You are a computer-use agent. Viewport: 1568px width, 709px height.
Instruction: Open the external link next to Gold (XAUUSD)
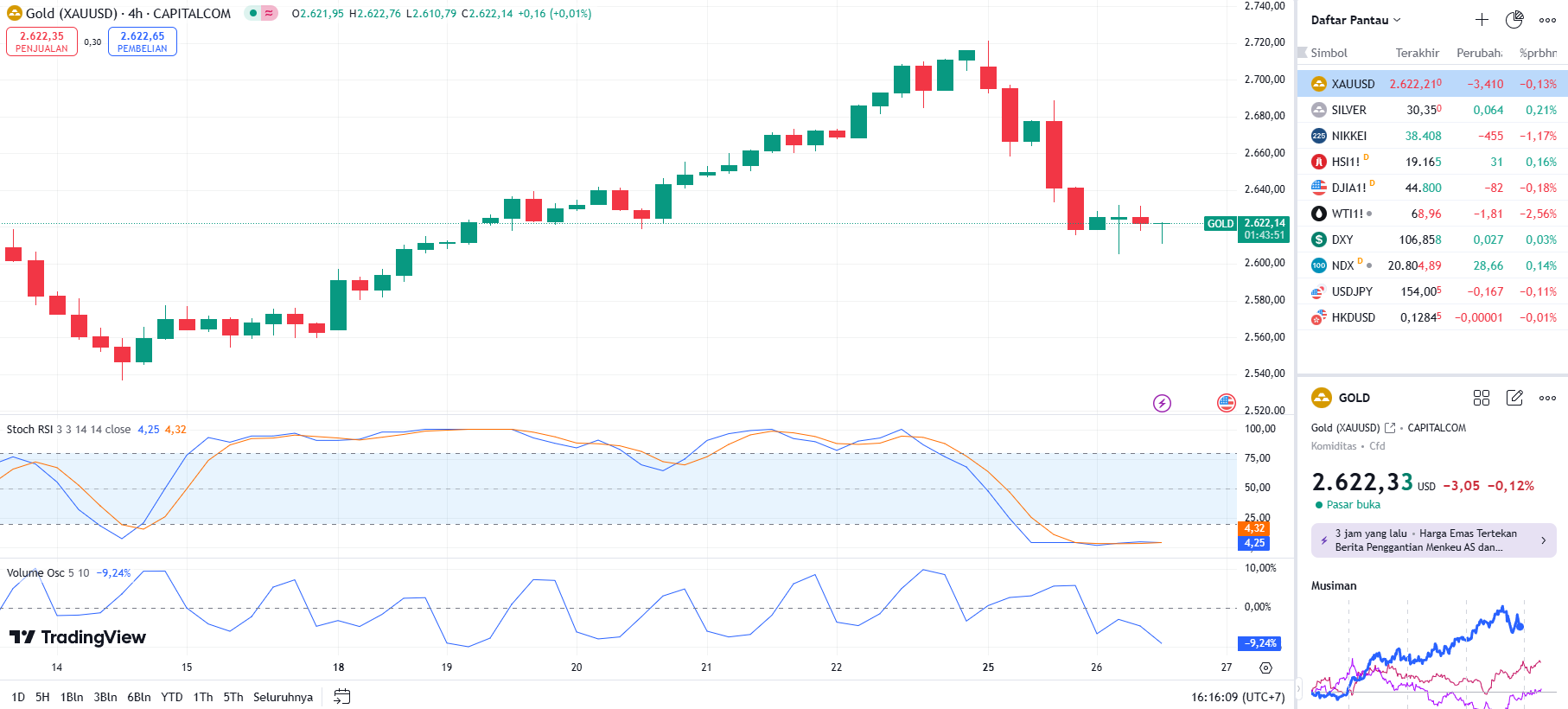click(1390, 428)
